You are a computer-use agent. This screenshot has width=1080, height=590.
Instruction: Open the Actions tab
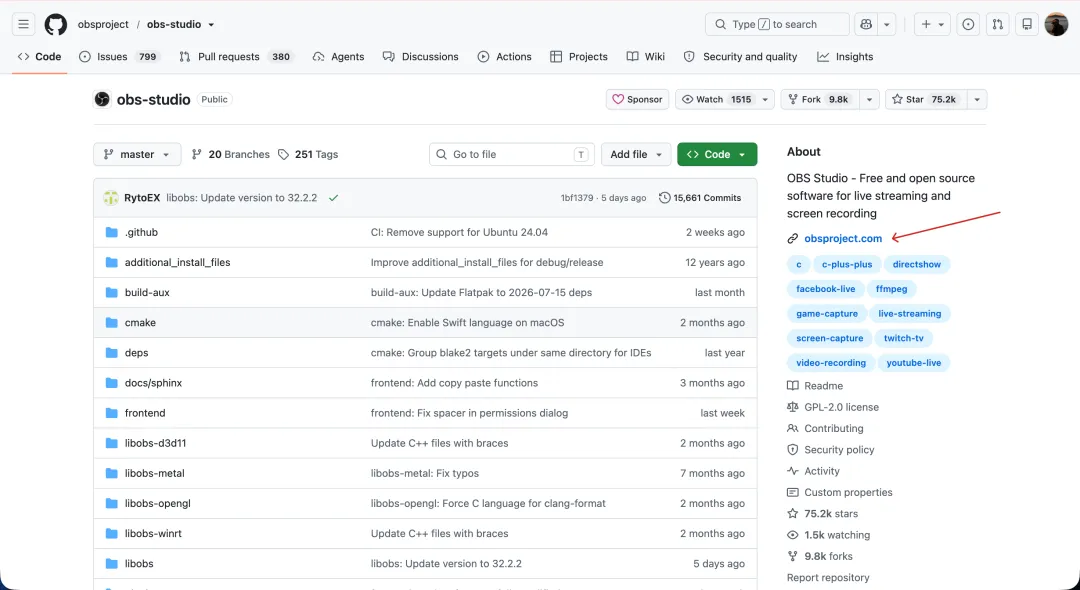(504, 56)
